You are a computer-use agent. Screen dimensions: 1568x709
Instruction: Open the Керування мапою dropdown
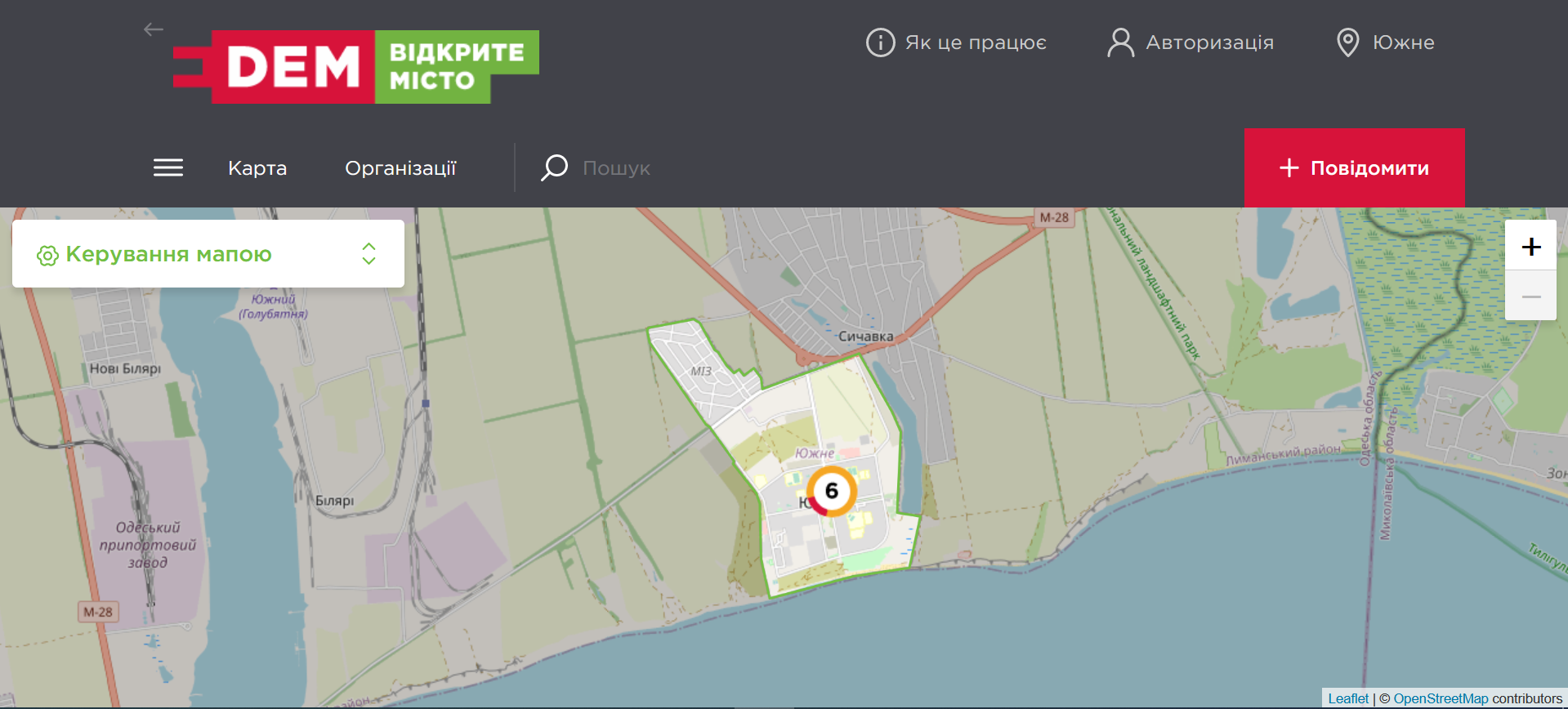[208, 253]
